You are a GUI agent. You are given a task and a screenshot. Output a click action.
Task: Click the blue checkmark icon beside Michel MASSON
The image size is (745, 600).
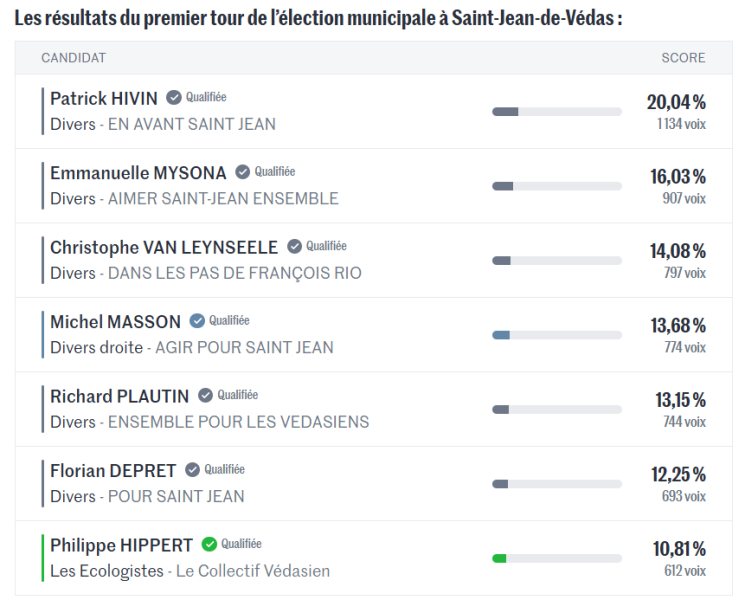[x=198, y=321]
